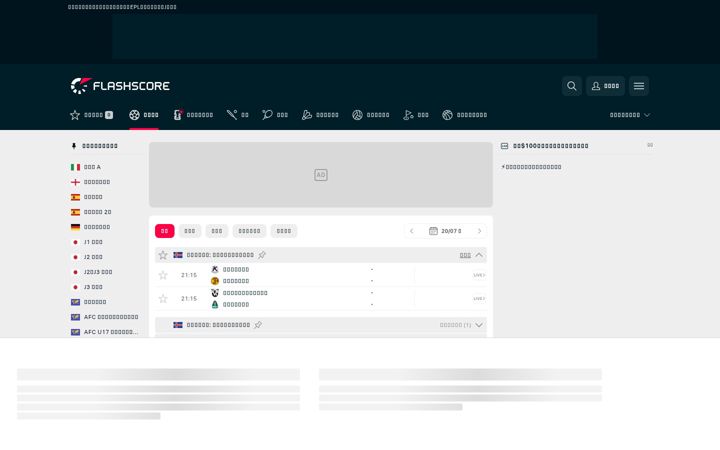Collapse the first Iceland league section

click(479, 255)
